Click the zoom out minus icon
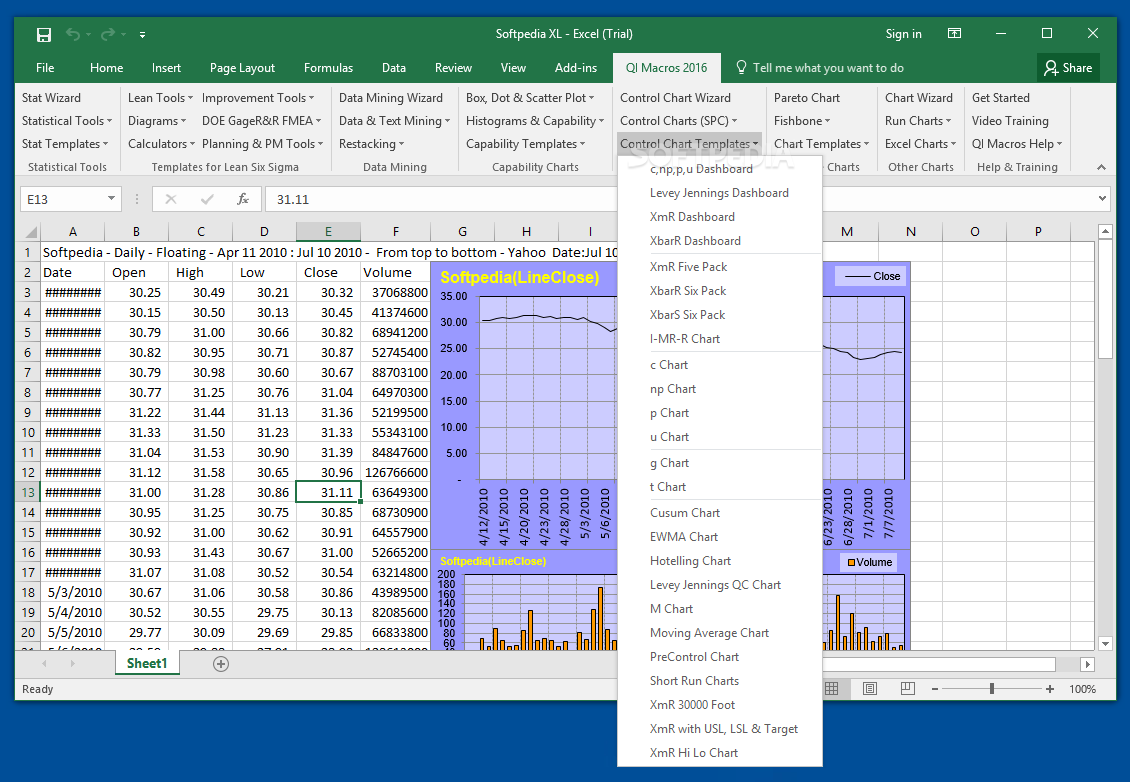The width and height of the screenshot is (1130, 782). (935, 689)
